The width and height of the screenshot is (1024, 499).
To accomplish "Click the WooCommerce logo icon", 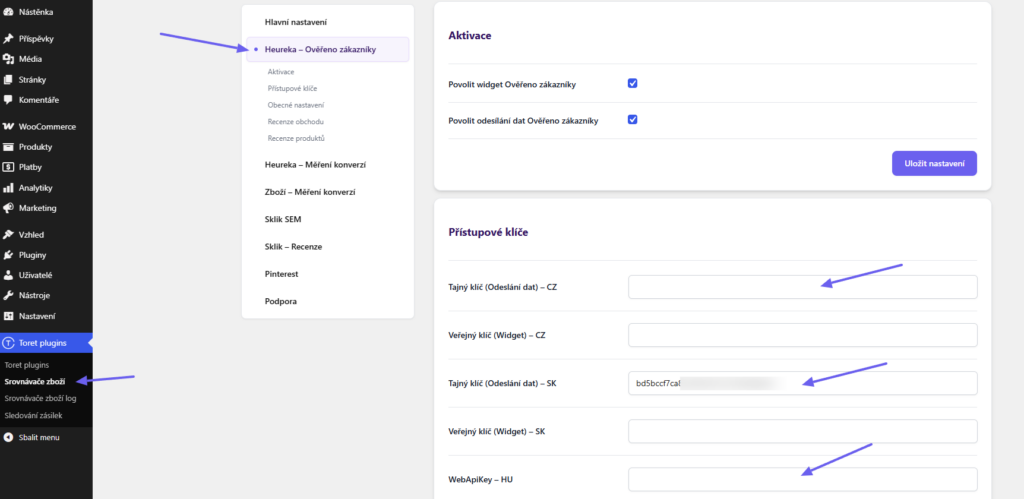I will (x=8, y=127).
